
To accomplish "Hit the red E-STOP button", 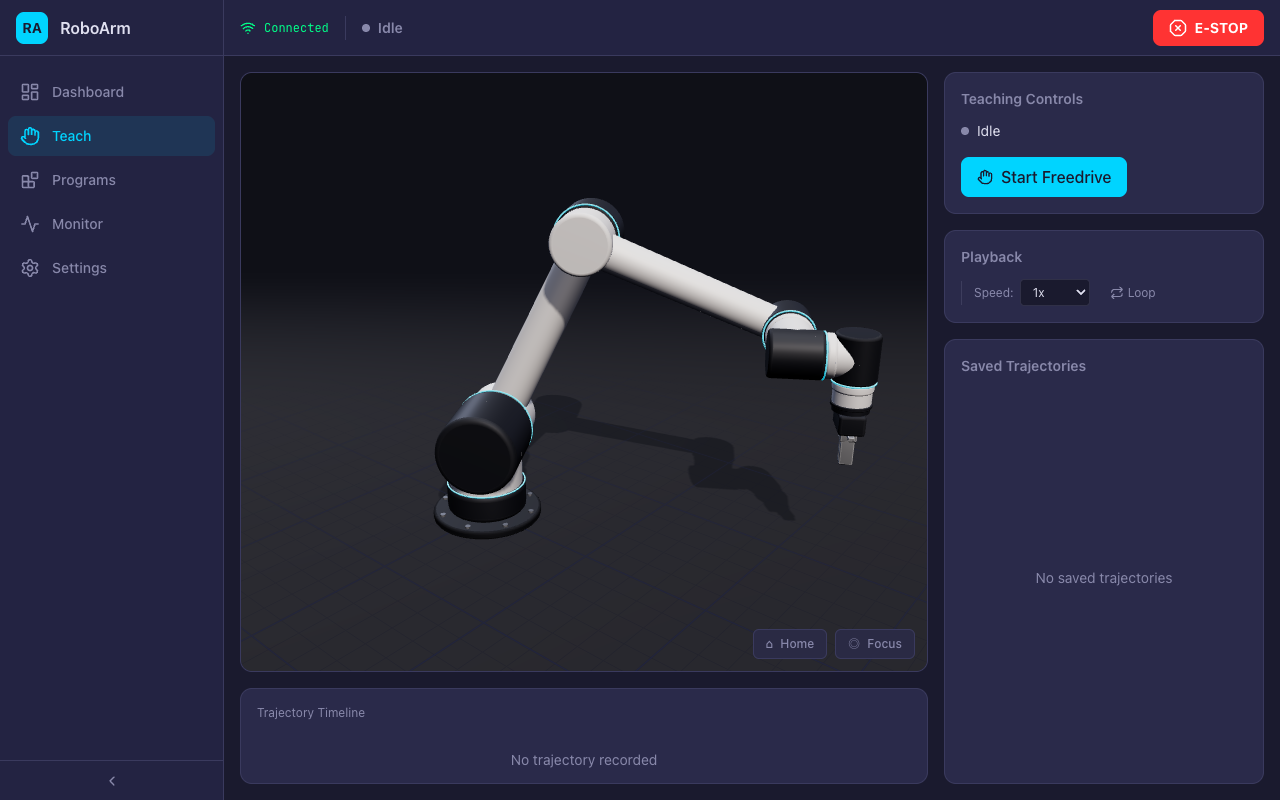I will 1208,28.
